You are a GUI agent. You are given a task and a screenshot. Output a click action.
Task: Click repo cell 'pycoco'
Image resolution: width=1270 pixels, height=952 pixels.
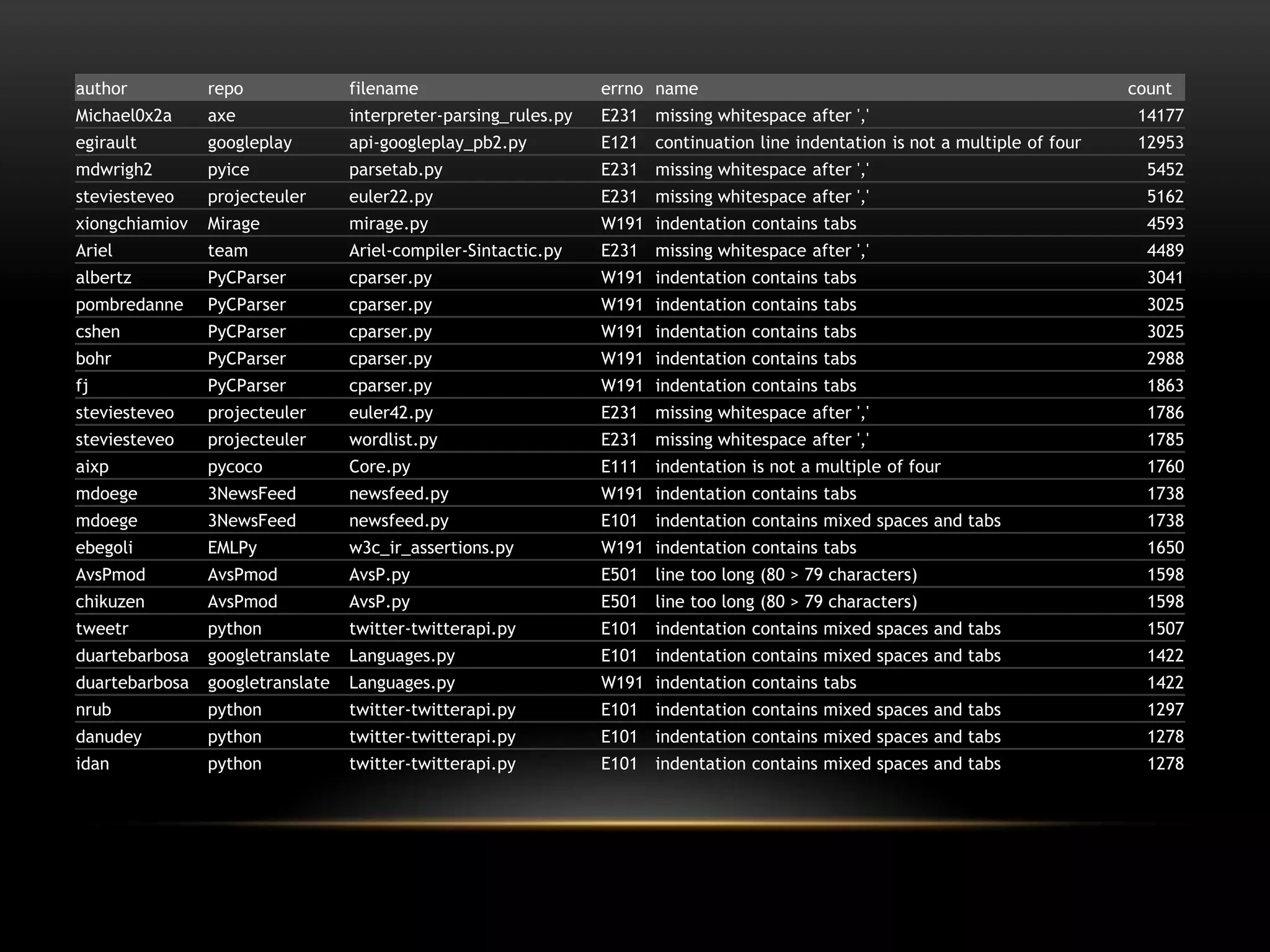(x=234, y=467)
